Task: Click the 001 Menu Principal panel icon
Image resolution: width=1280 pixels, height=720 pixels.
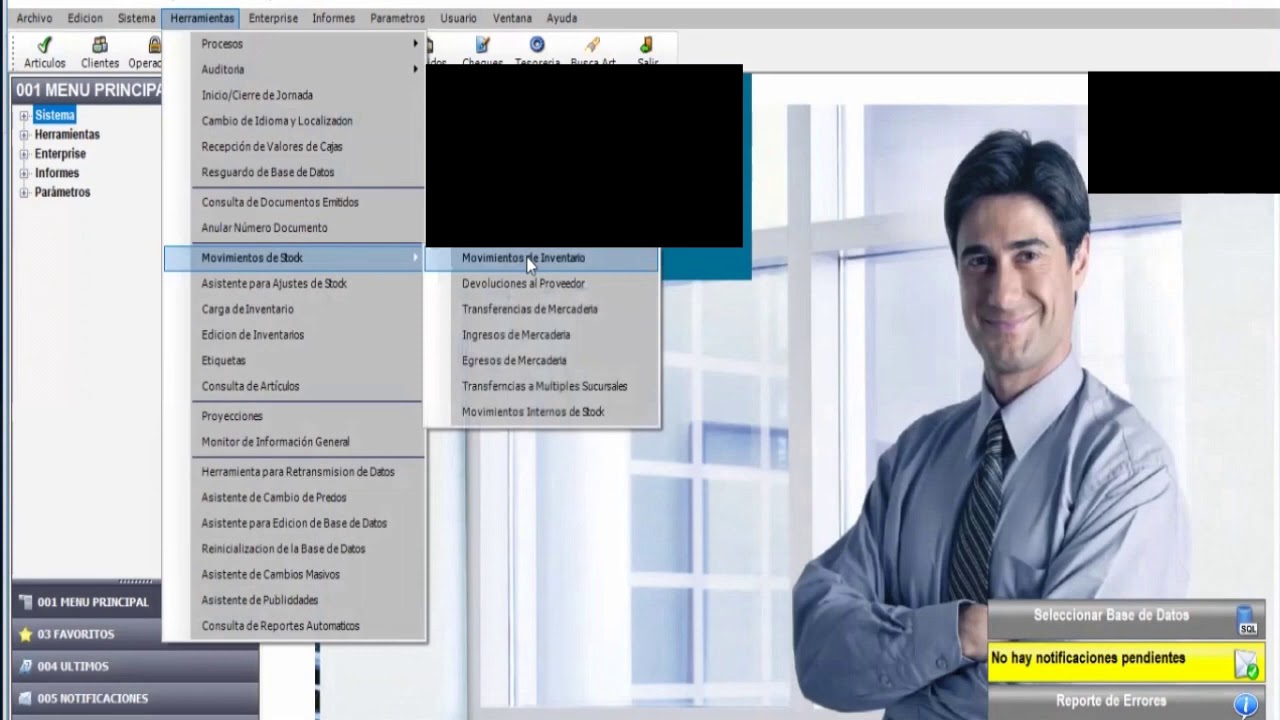Action: click(x=26, y=602)
